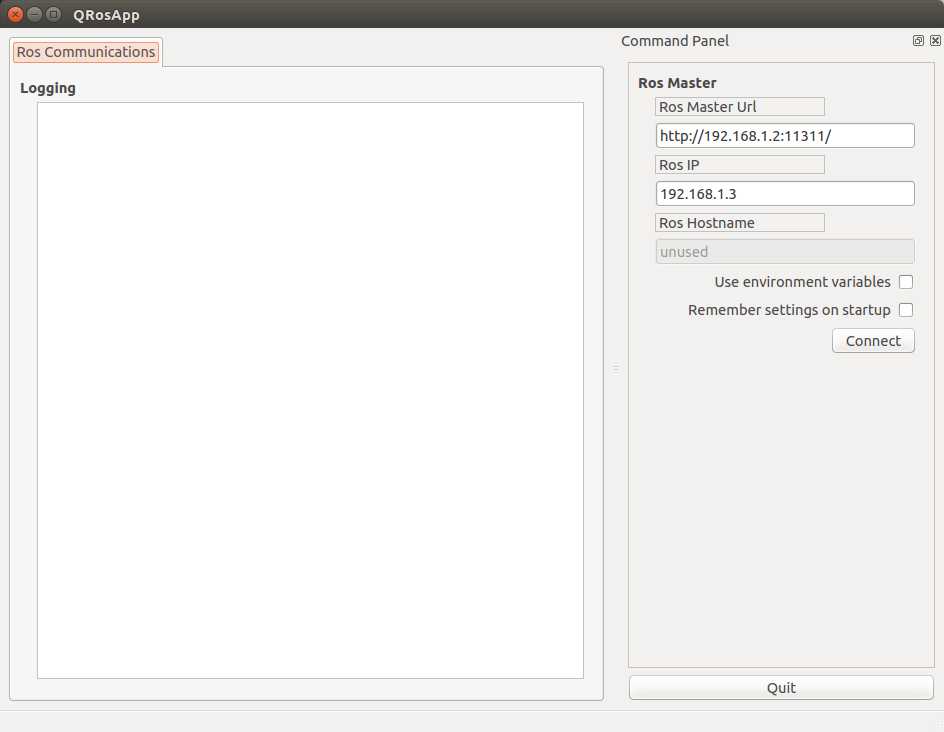Click the Command Panel title
The width and height of the screenshot is (944, 732).
pyautogui.click(x=675, y=41)
